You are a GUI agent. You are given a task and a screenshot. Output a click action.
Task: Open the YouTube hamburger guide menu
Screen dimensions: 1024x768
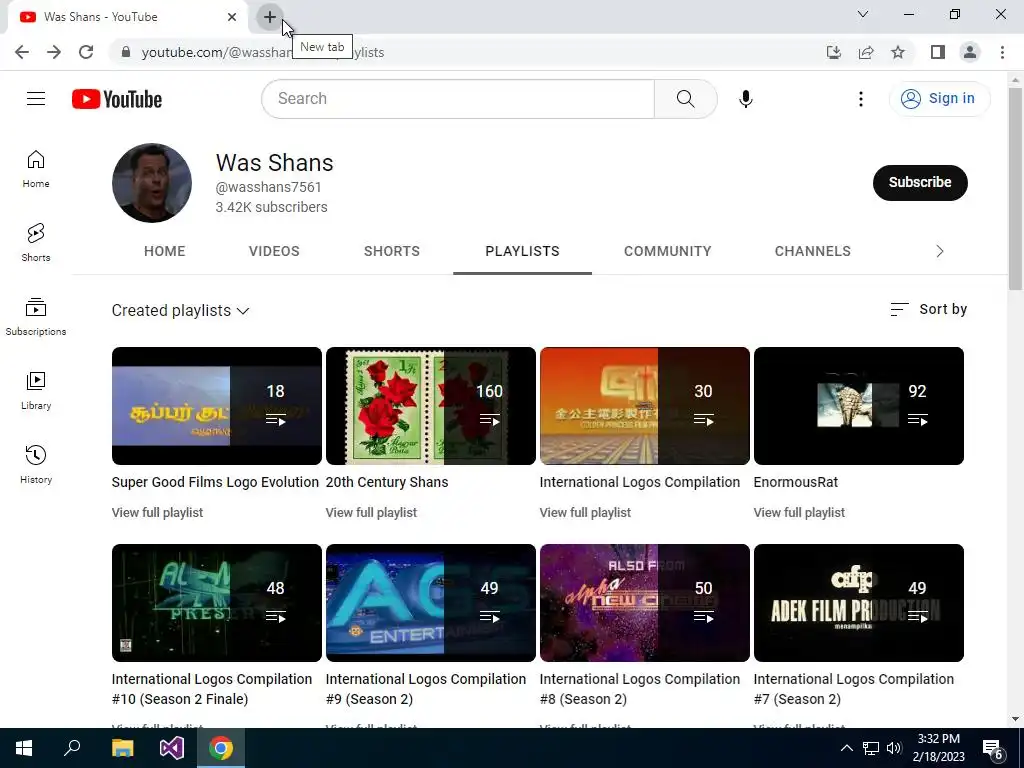point(36,99)
